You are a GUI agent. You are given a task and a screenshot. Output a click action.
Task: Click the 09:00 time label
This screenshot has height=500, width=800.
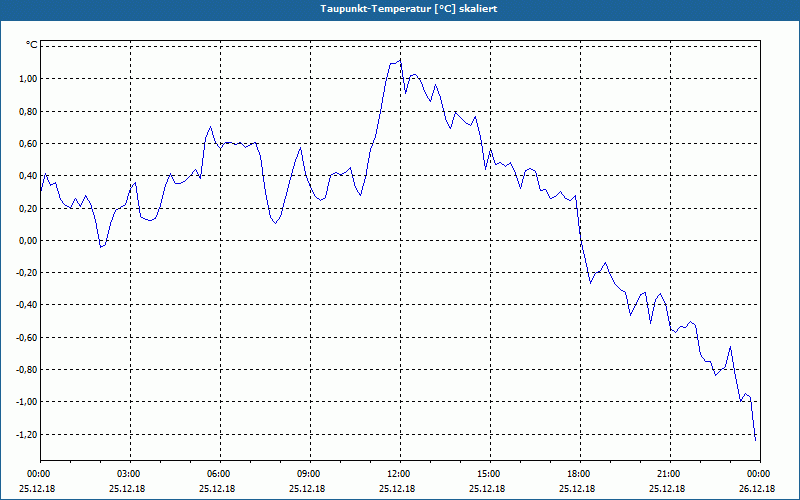(310, 474)
